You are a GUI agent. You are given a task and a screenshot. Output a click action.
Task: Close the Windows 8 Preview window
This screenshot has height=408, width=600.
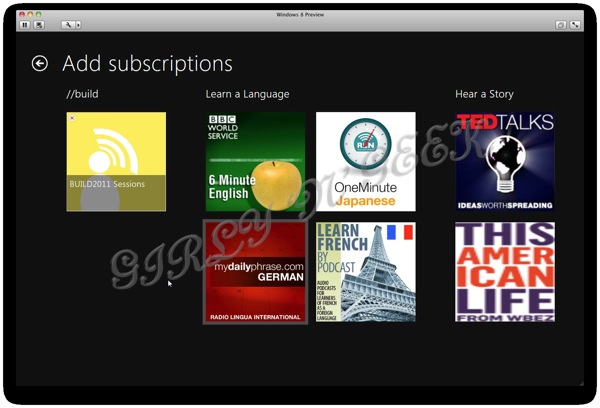tap(22, 14)
